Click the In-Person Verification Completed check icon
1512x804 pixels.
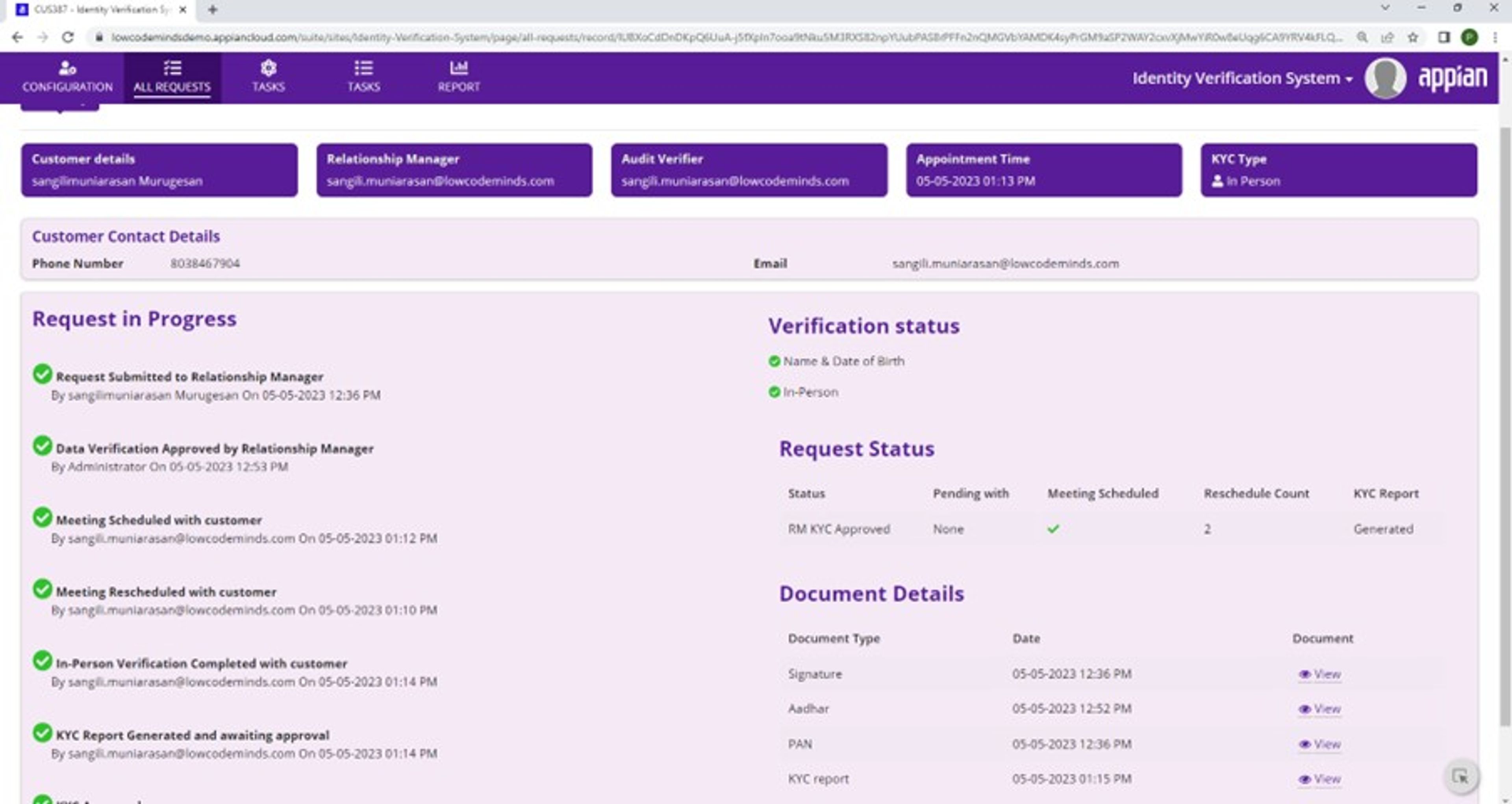point(42,661)
